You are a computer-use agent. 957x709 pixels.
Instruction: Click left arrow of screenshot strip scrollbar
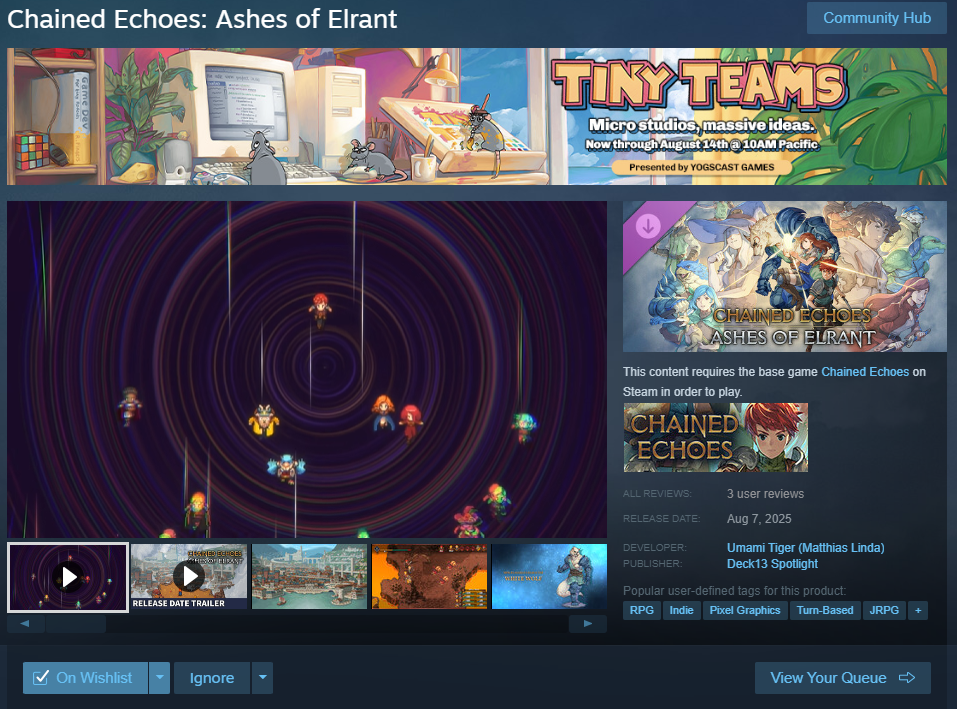coord(25,624)
